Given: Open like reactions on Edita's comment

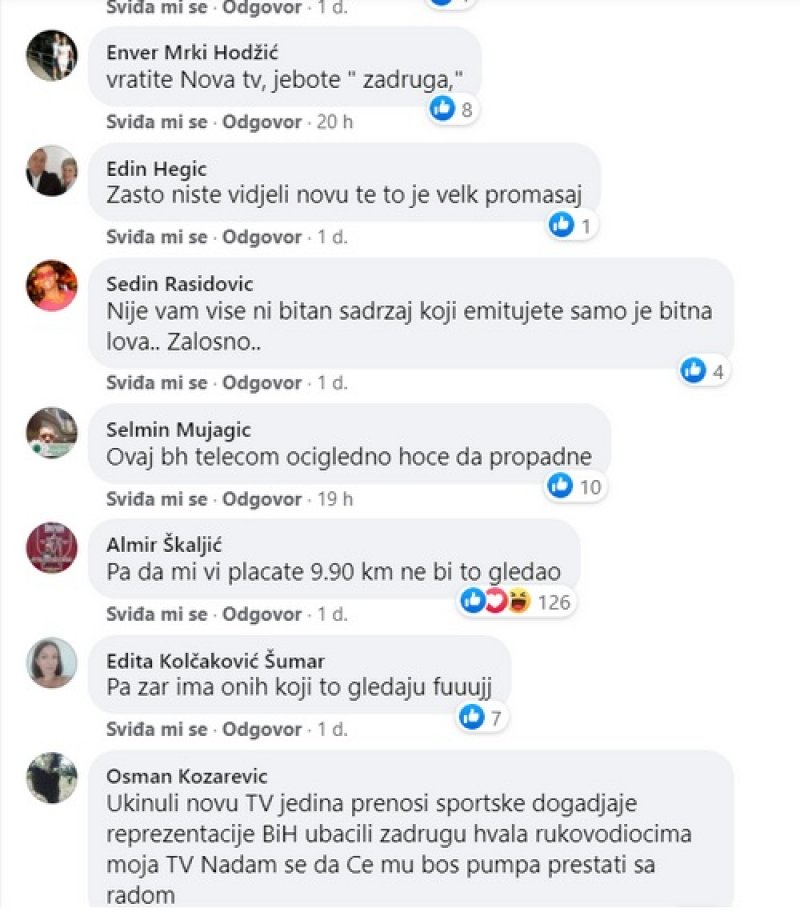Looking at the screenshot, I should click(482, 717).
